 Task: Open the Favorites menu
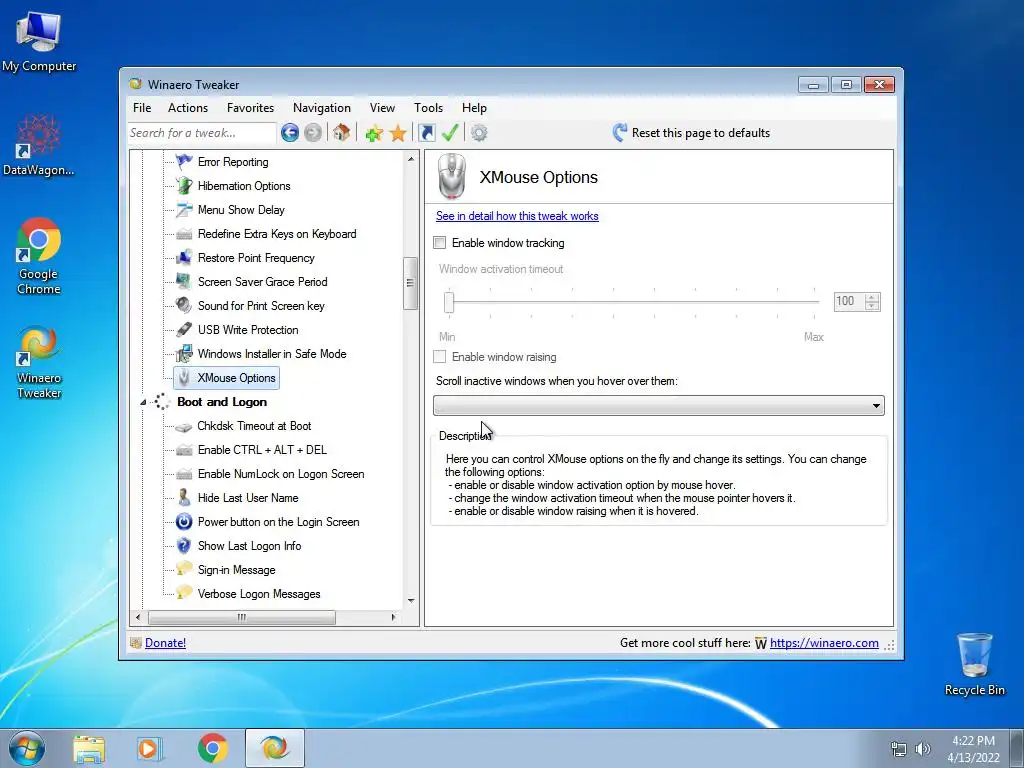coord(250,108)
